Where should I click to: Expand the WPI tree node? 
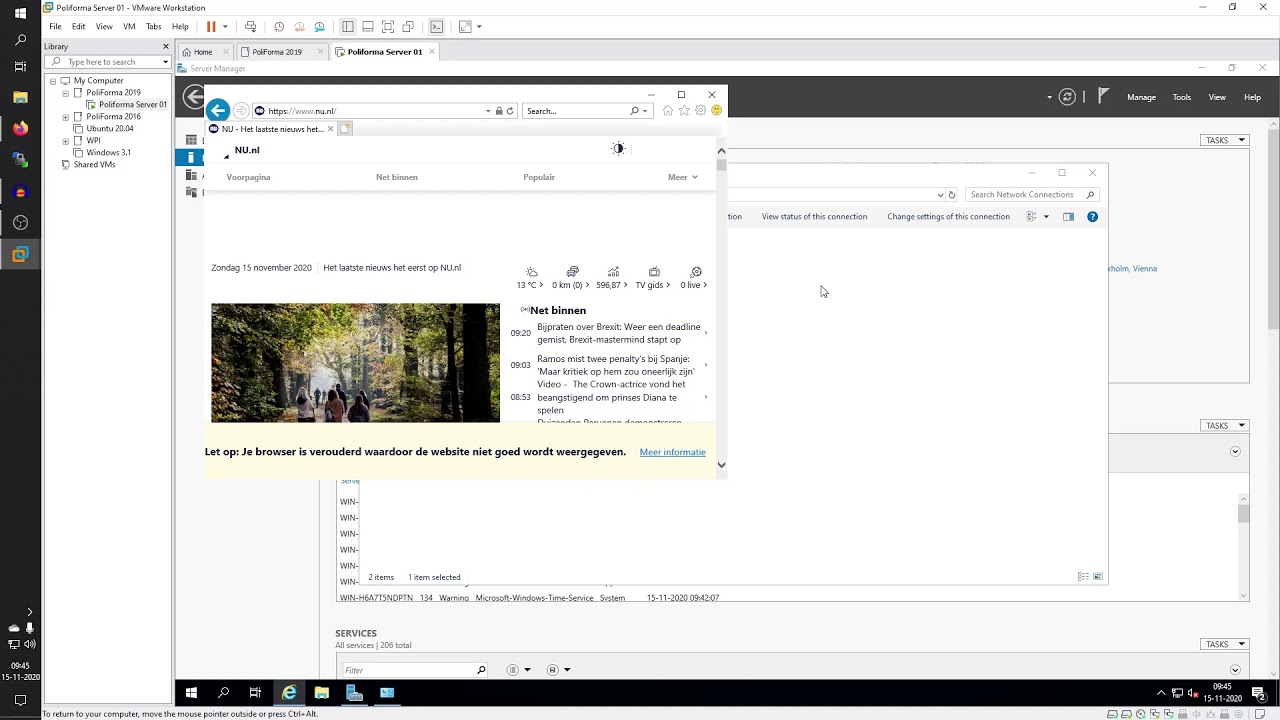click(x=66, y=141)
